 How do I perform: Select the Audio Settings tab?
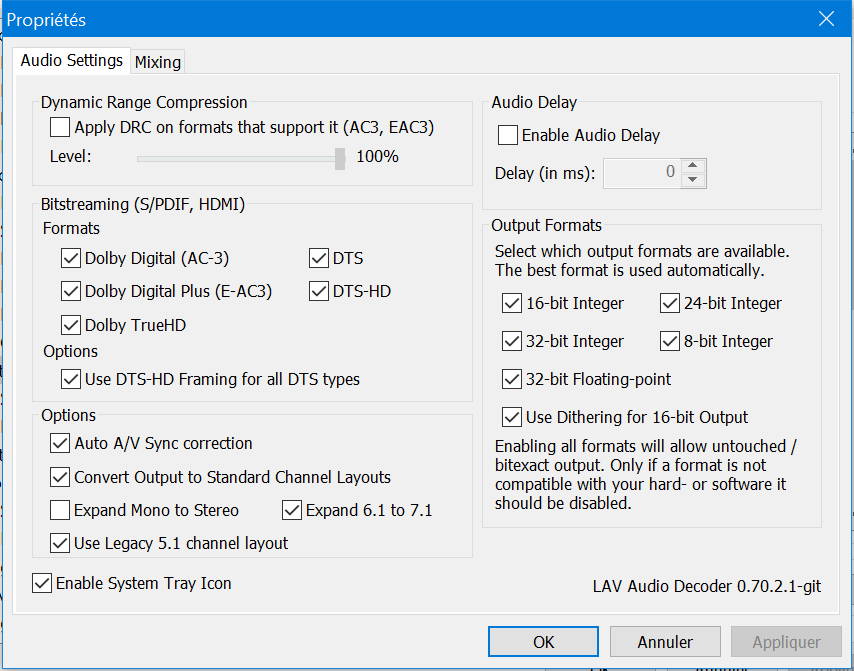tap(72, 60)
